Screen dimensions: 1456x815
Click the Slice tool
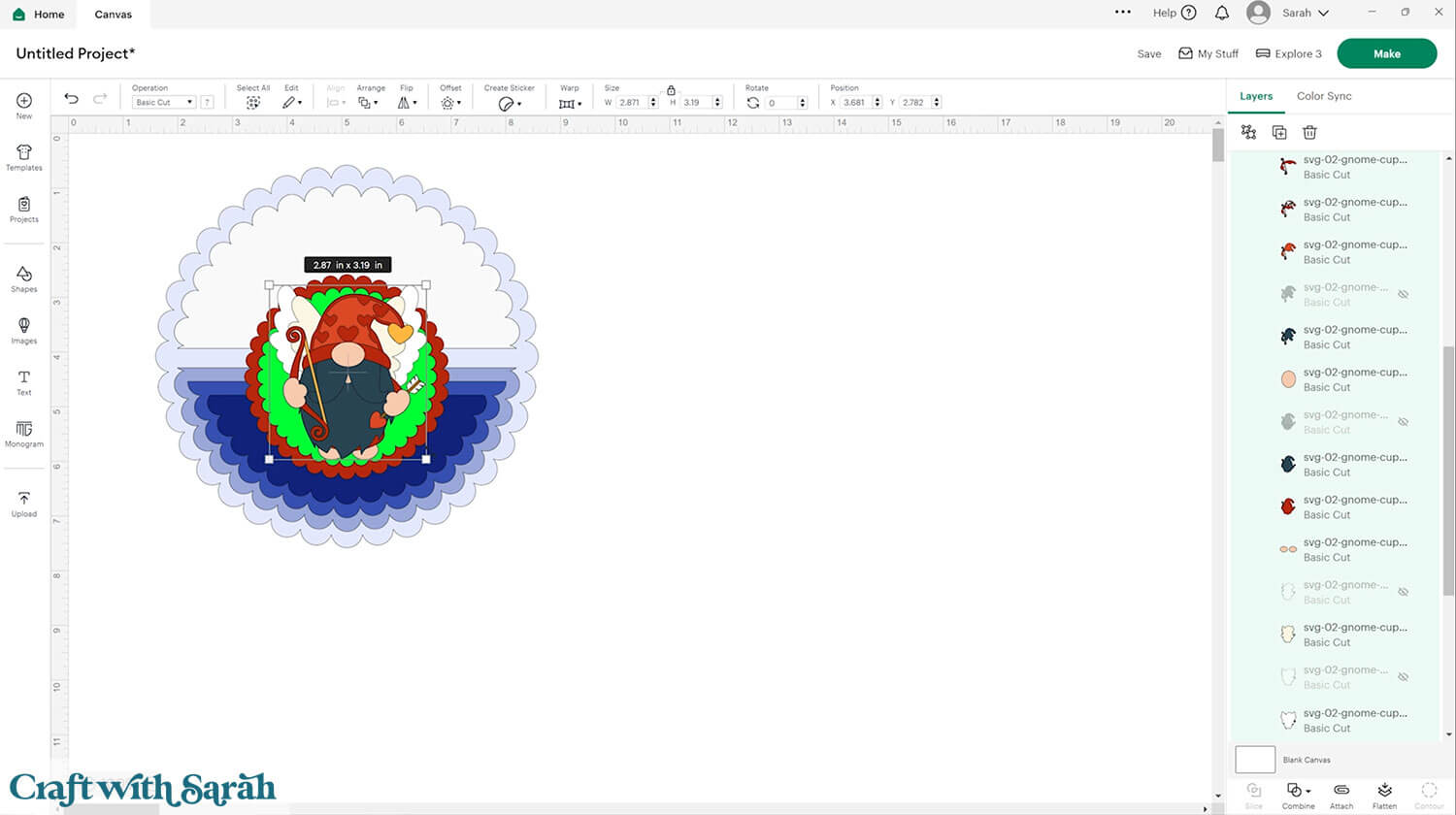(x=1254, y=795)
